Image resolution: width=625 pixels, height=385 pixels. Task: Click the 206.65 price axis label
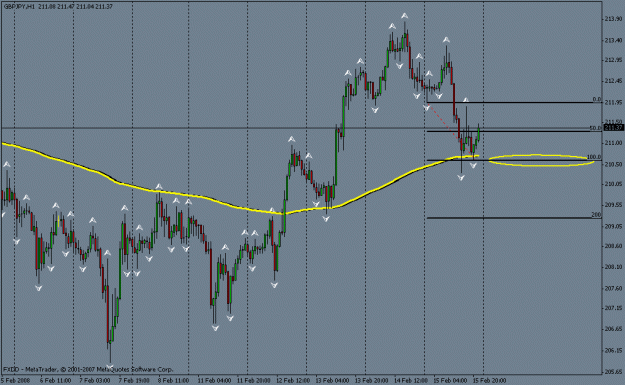(614, 329)
